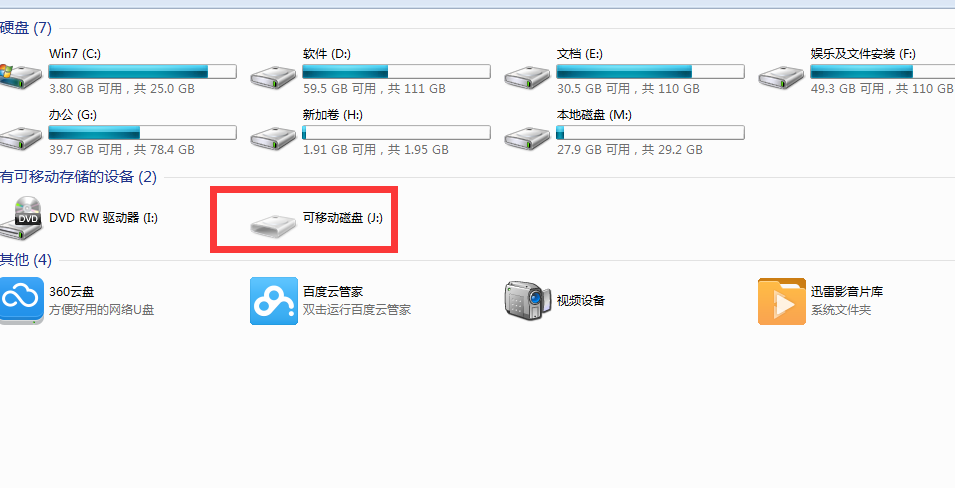Viewport: 955px width, 488px height.
Task: Select the 文档 (E:) drive icon
Action: coord(527,76)
